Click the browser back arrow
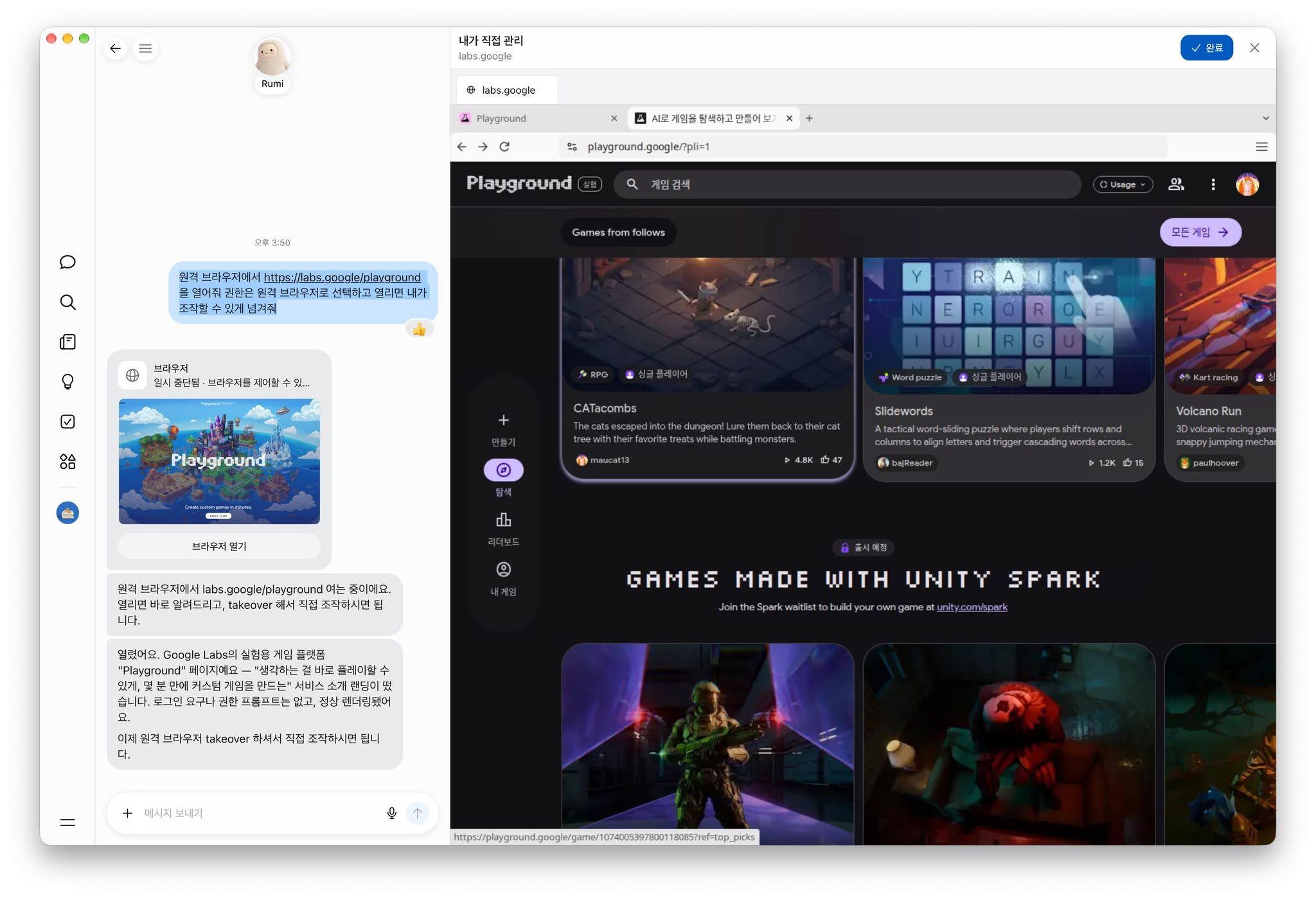This screenshot has width=1316, height=898. [x=461, y=146]
